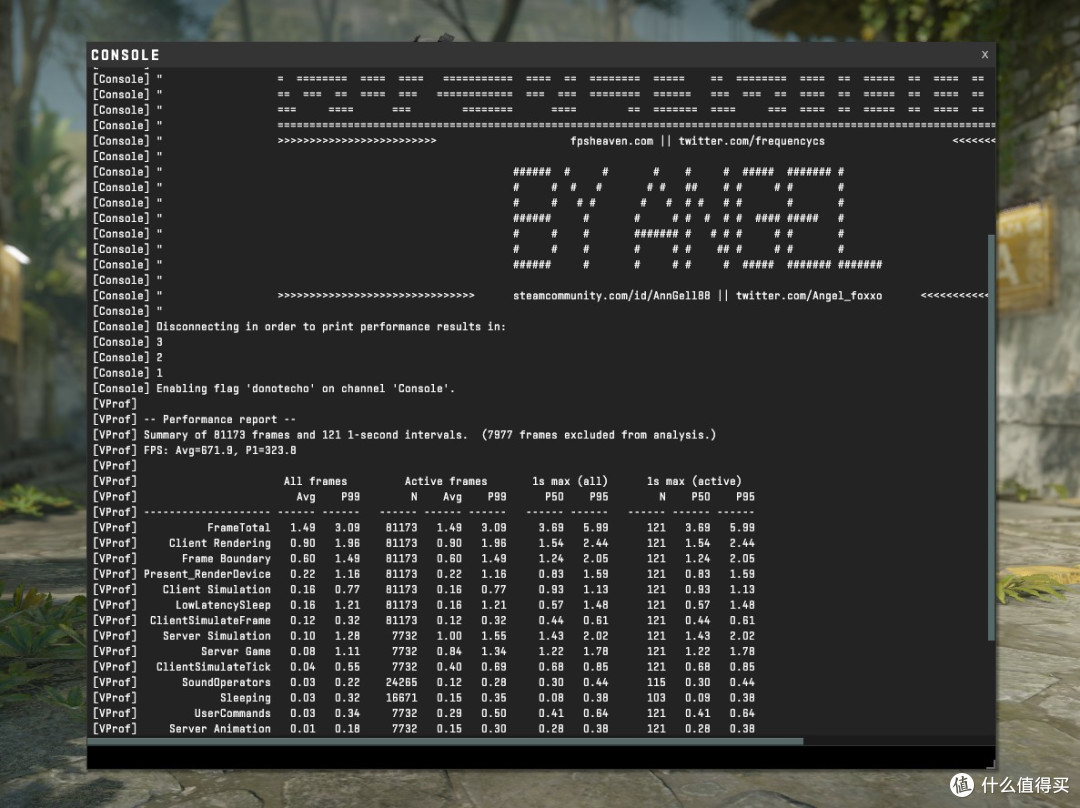Click the 'FrameTotal' row label
Image resolution: width=1080 pixels, height=808 pixels.
[238, 528]
